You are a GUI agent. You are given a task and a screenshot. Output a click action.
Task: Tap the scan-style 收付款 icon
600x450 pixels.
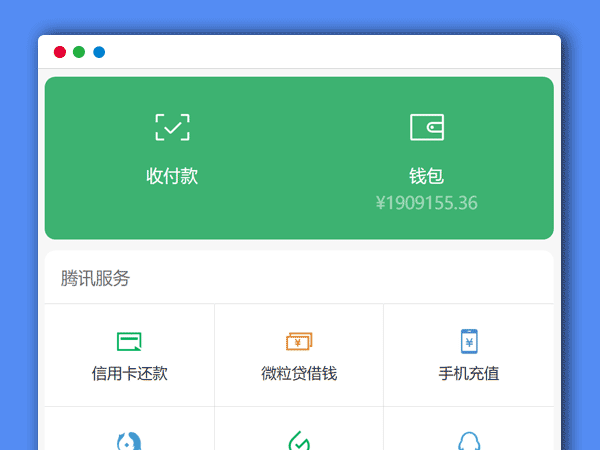pos(172,127)
